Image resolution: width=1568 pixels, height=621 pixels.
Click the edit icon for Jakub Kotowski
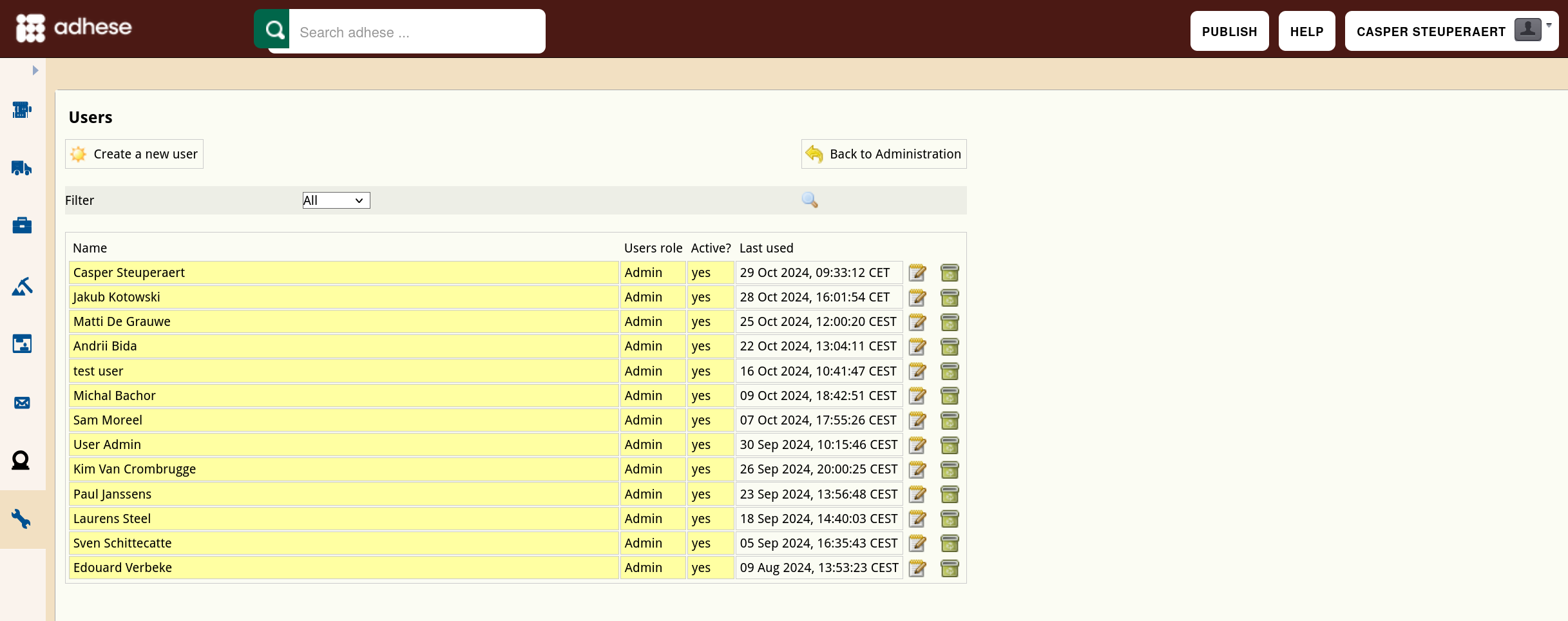point(917,298)
